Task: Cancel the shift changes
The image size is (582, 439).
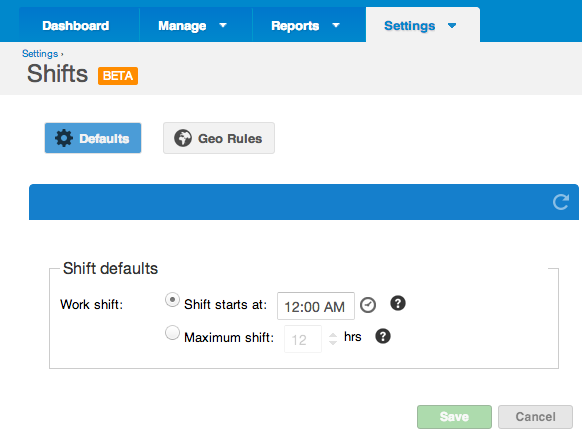Action: point(535,417)
